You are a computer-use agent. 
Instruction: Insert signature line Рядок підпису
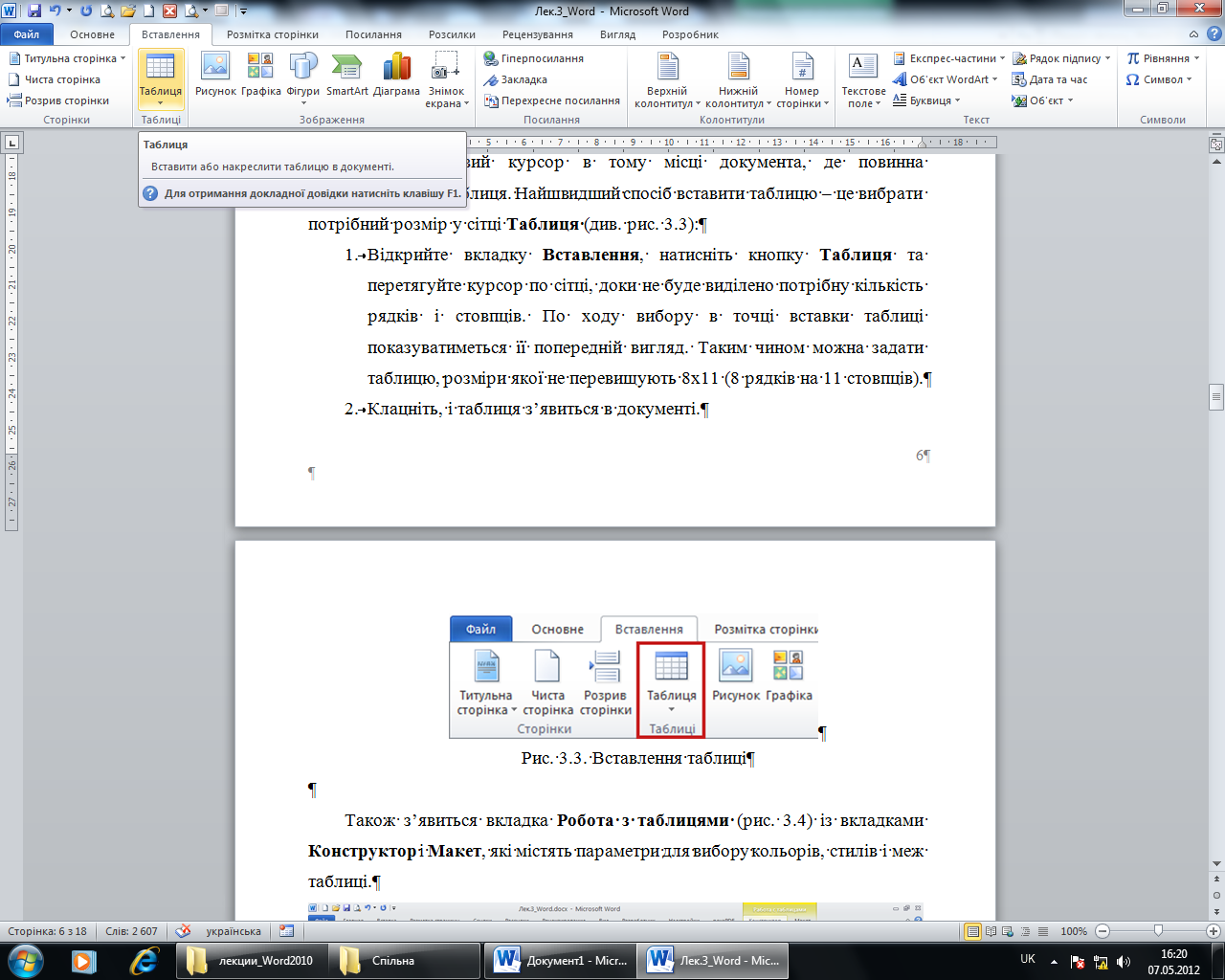pos(1061,58)
